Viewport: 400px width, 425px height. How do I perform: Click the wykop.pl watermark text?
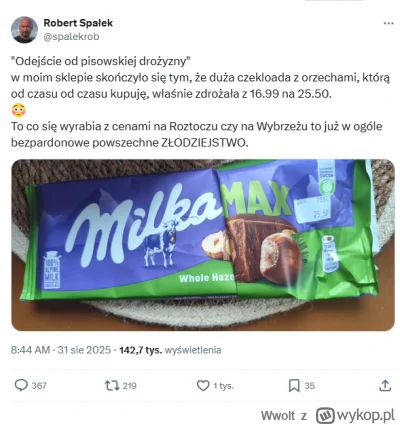(x=366, y=416)
